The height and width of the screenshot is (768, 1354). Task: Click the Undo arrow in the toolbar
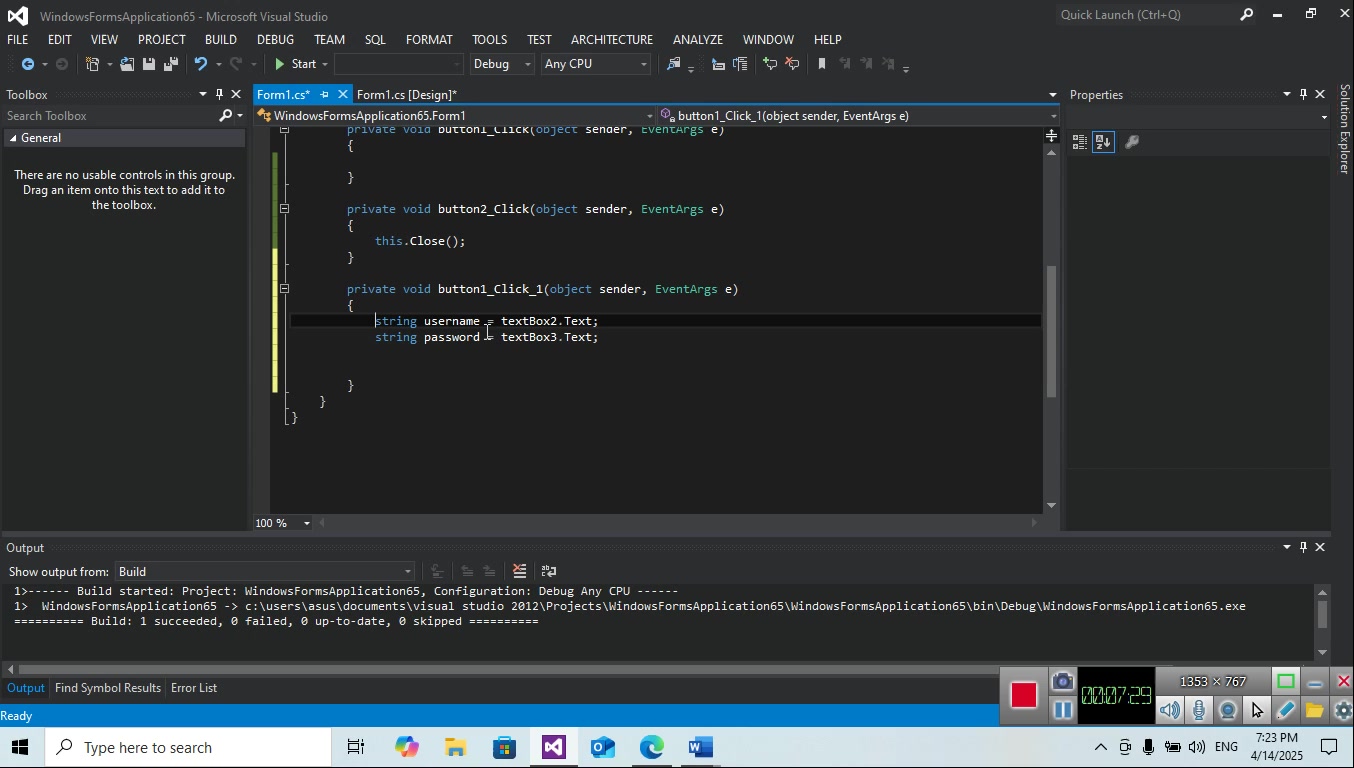point(201,64)
